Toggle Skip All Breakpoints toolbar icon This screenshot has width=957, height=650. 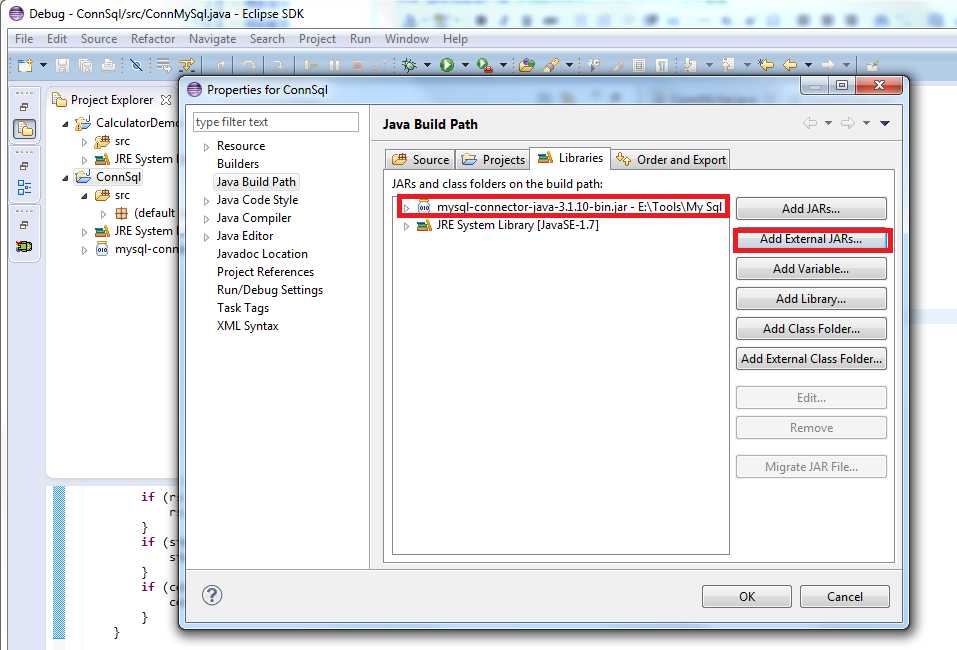click(137, 65)
